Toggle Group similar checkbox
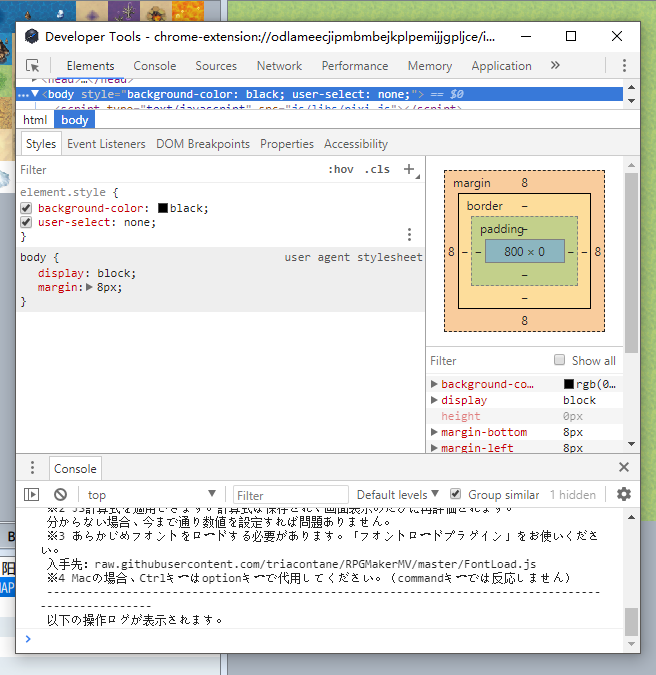 point(455,494)
